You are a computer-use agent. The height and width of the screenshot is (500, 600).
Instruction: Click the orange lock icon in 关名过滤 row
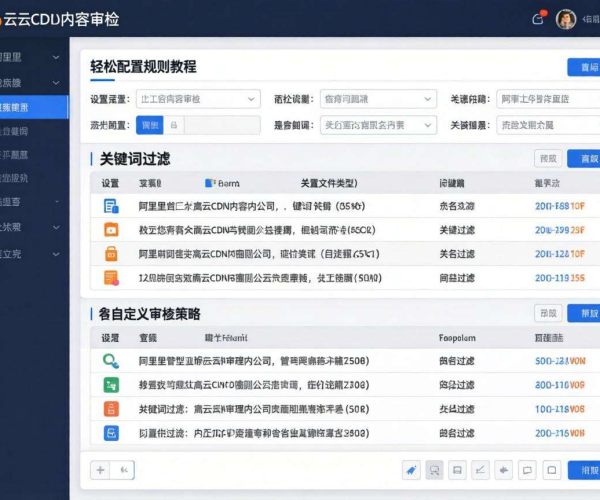(111, 254)
